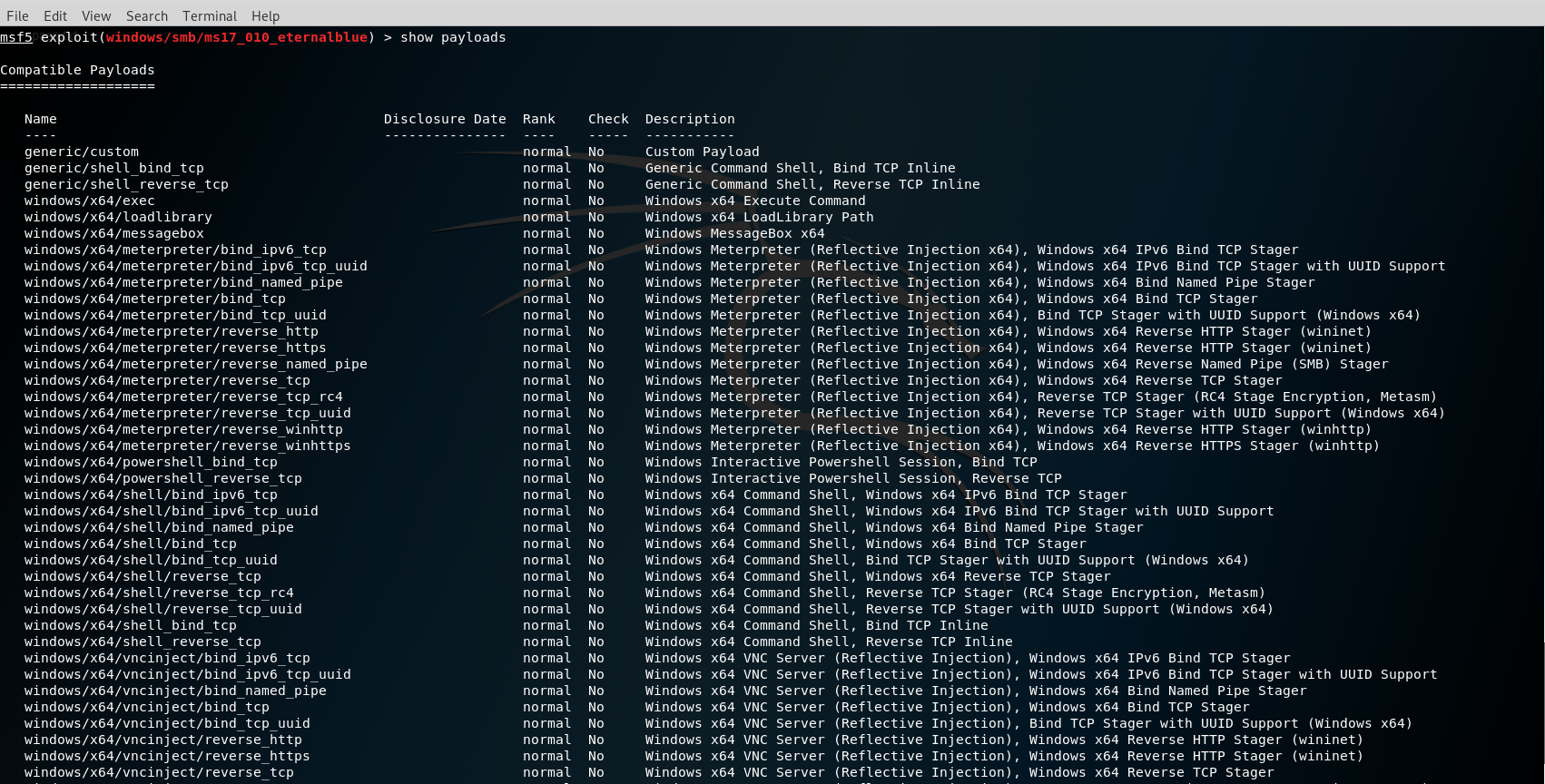Image resolution: width=1545 pixels, height=784 pixels.
Task: Select windows/x64/shell/bind_named_pipe payload name
Action: [159, 527]
